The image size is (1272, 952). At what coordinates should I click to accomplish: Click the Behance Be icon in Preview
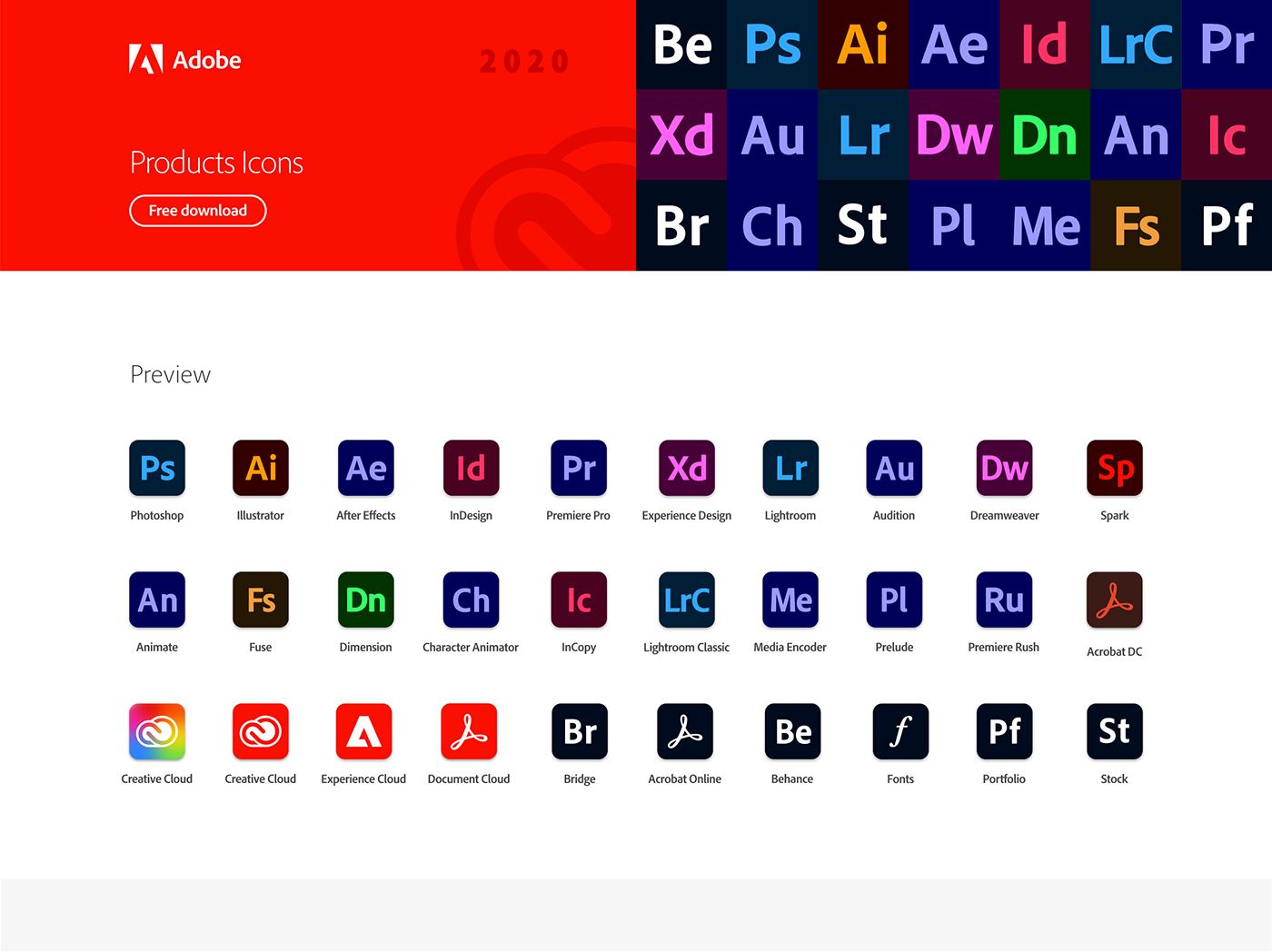793,731
